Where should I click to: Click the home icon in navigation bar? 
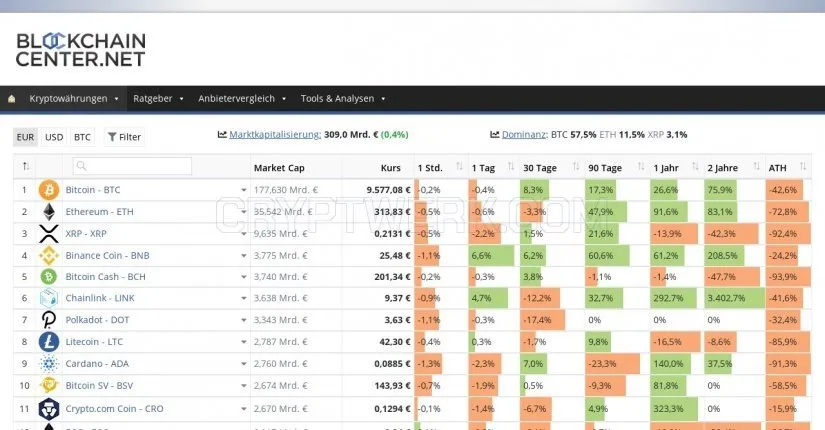pyautogui.click(x=12, y=98)
